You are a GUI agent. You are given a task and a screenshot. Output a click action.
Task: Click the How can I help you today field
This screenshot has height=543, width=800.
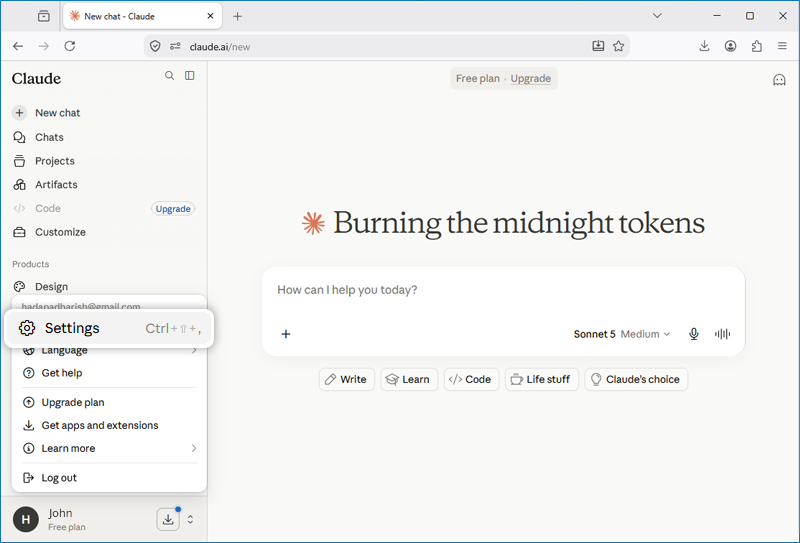503,290
